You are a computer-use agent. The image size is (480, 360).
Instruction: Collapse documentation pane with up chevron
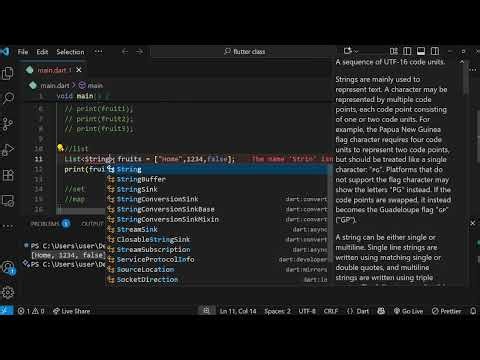coord(462,62)
